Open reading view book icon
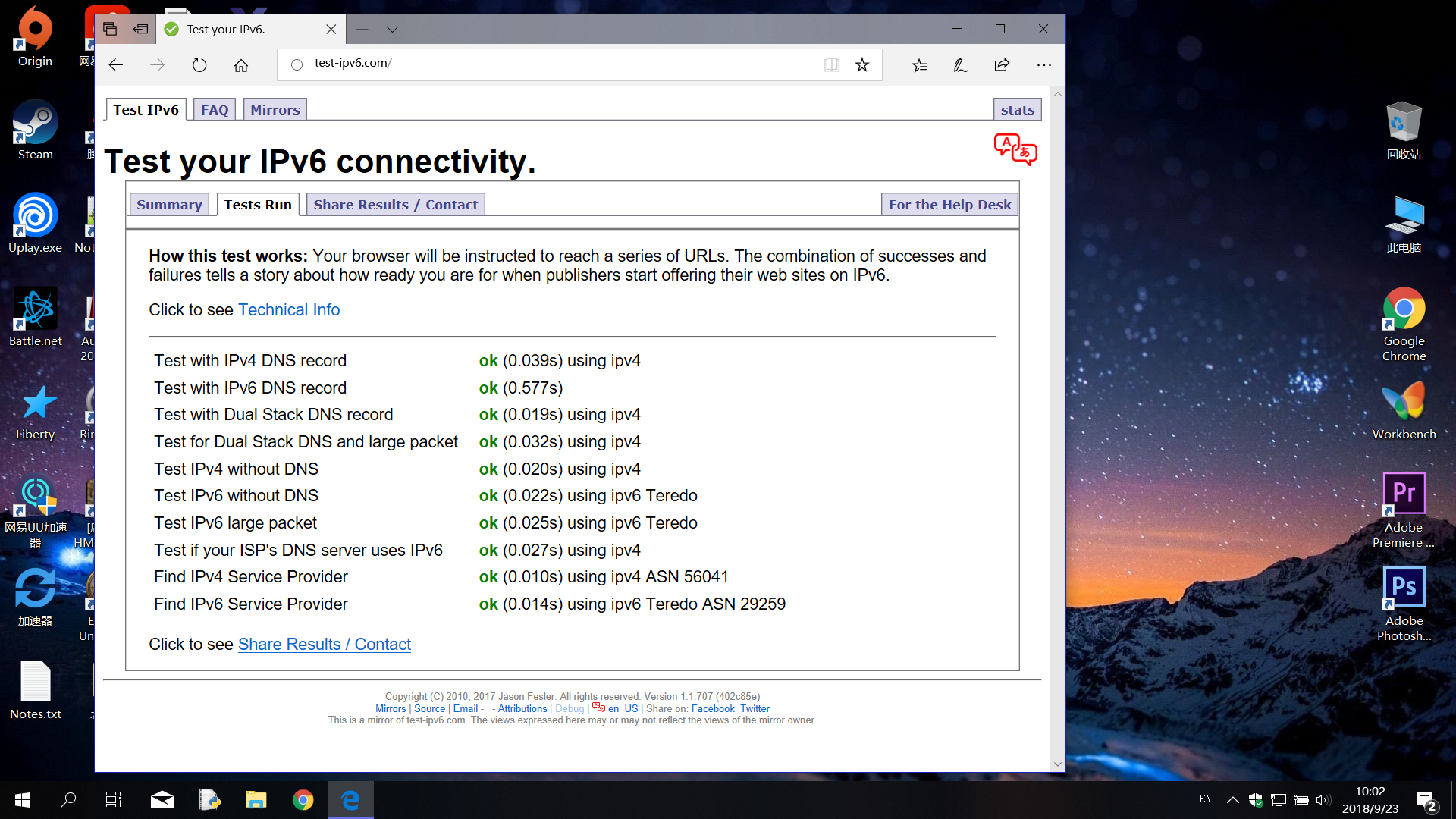 pyautogui.click(x=832, y=65)
